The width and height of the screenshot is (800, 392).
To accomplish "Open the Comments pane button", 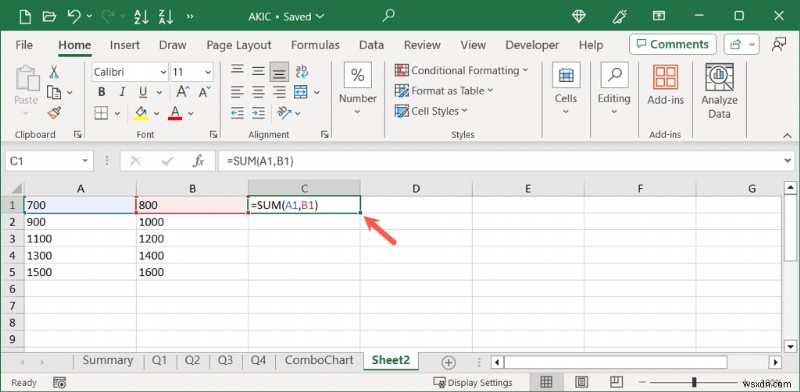I will (x=673, y=44).
